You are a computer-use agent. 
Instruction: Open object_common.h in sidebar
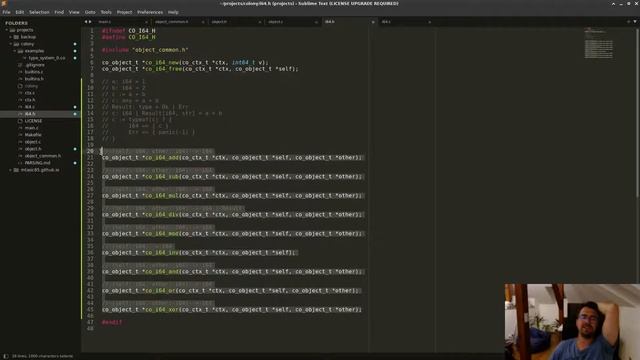click(x=42, y=156)
